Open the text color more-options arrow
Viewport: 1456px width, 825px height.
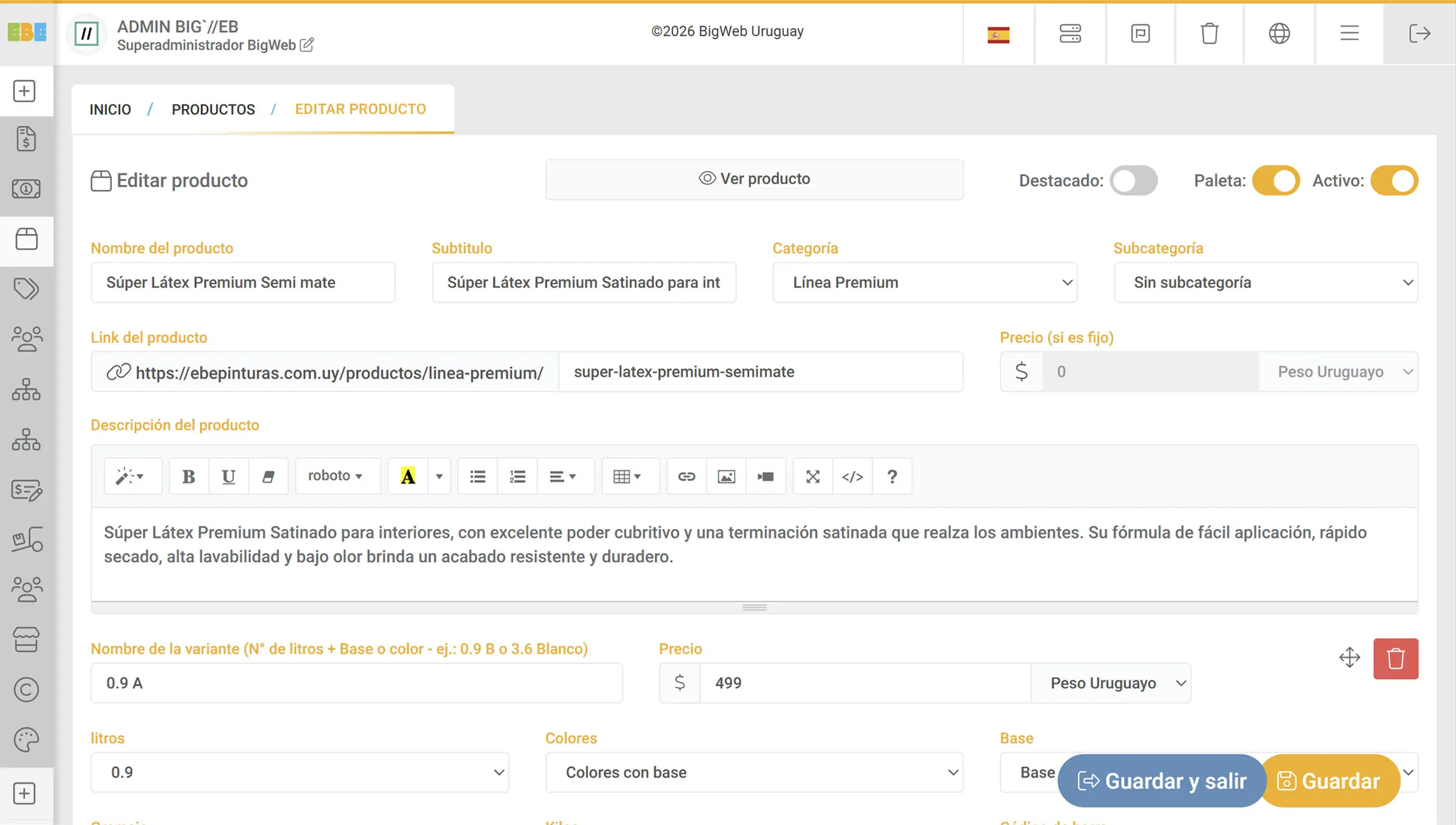[x=439, y=477]
